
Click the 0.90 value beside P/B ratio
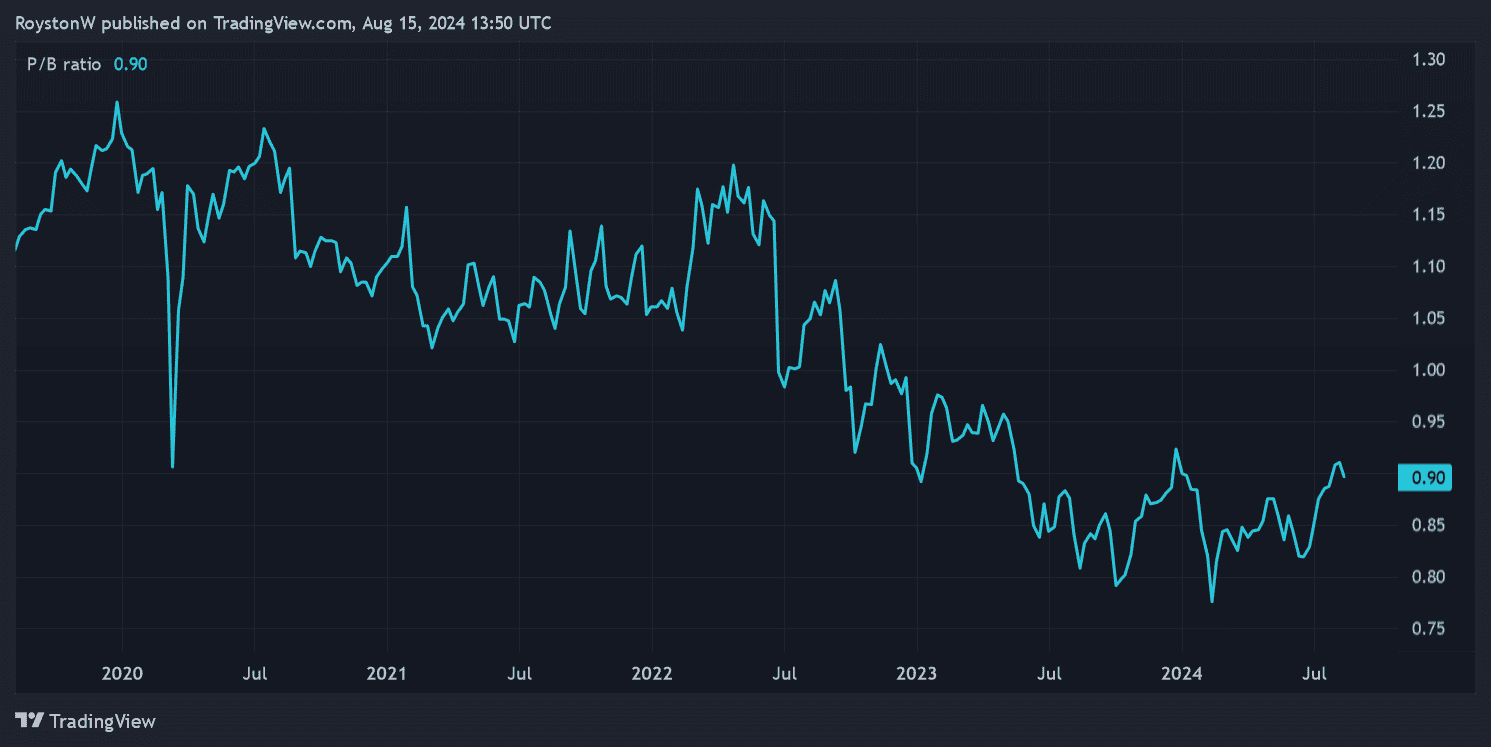(x=131, y=64)
